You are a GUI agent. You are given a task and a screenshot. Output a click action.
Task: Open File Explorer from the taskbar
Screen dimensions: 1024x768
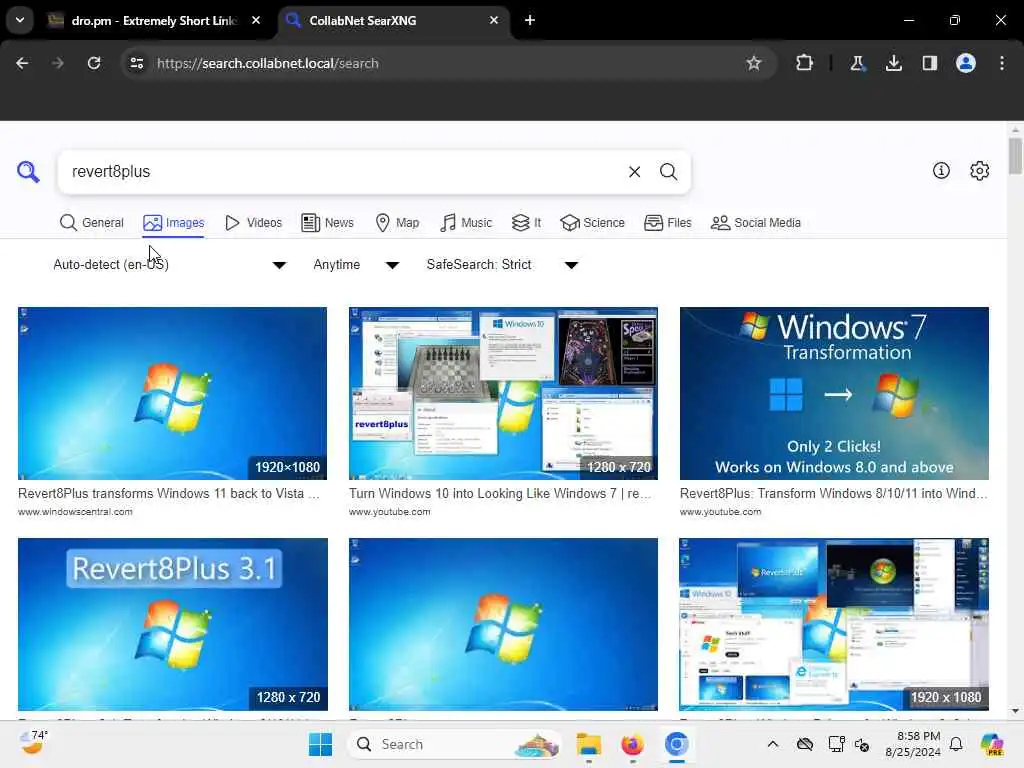(x=588, y=744)
